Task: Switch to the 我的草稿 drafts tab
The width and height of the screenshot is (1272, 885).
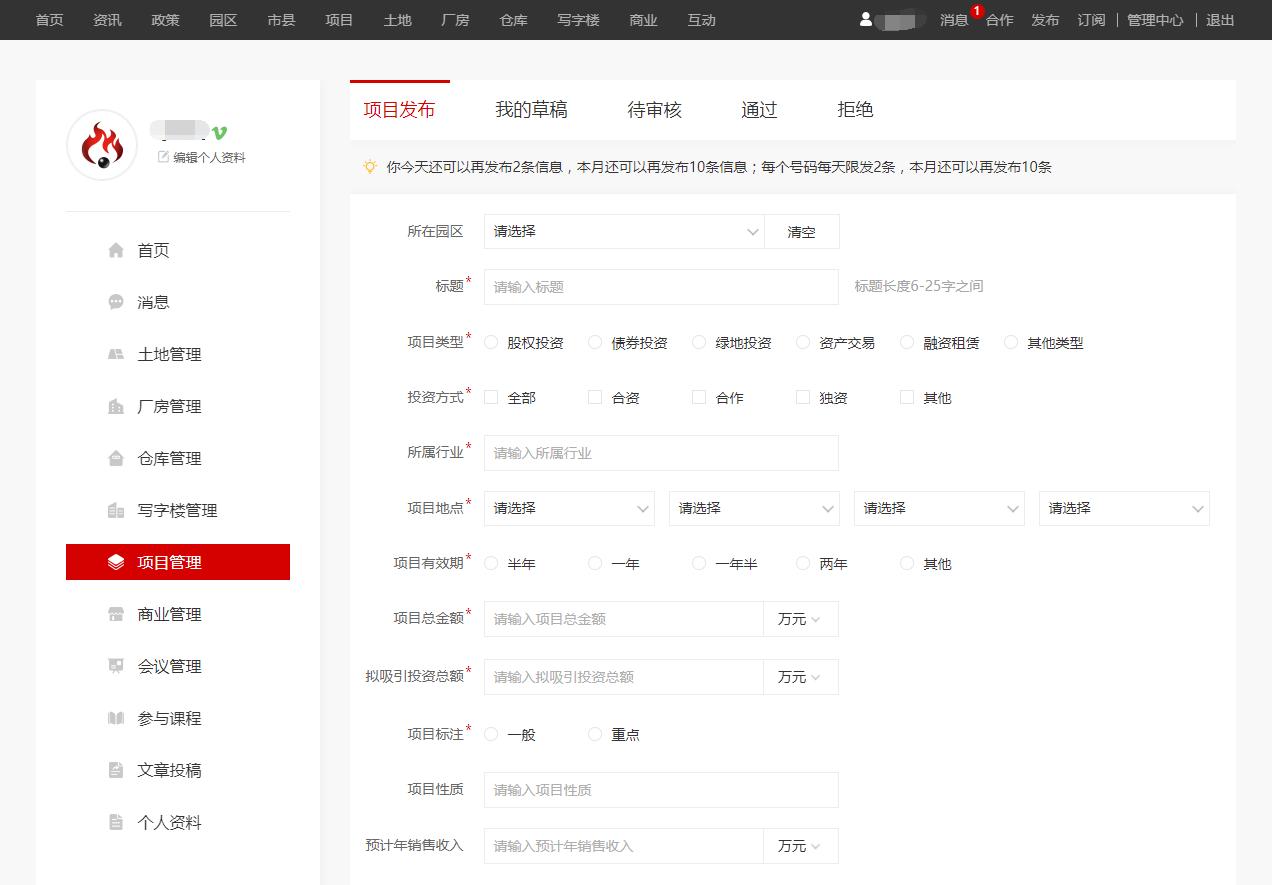Action: pos(530,109)
